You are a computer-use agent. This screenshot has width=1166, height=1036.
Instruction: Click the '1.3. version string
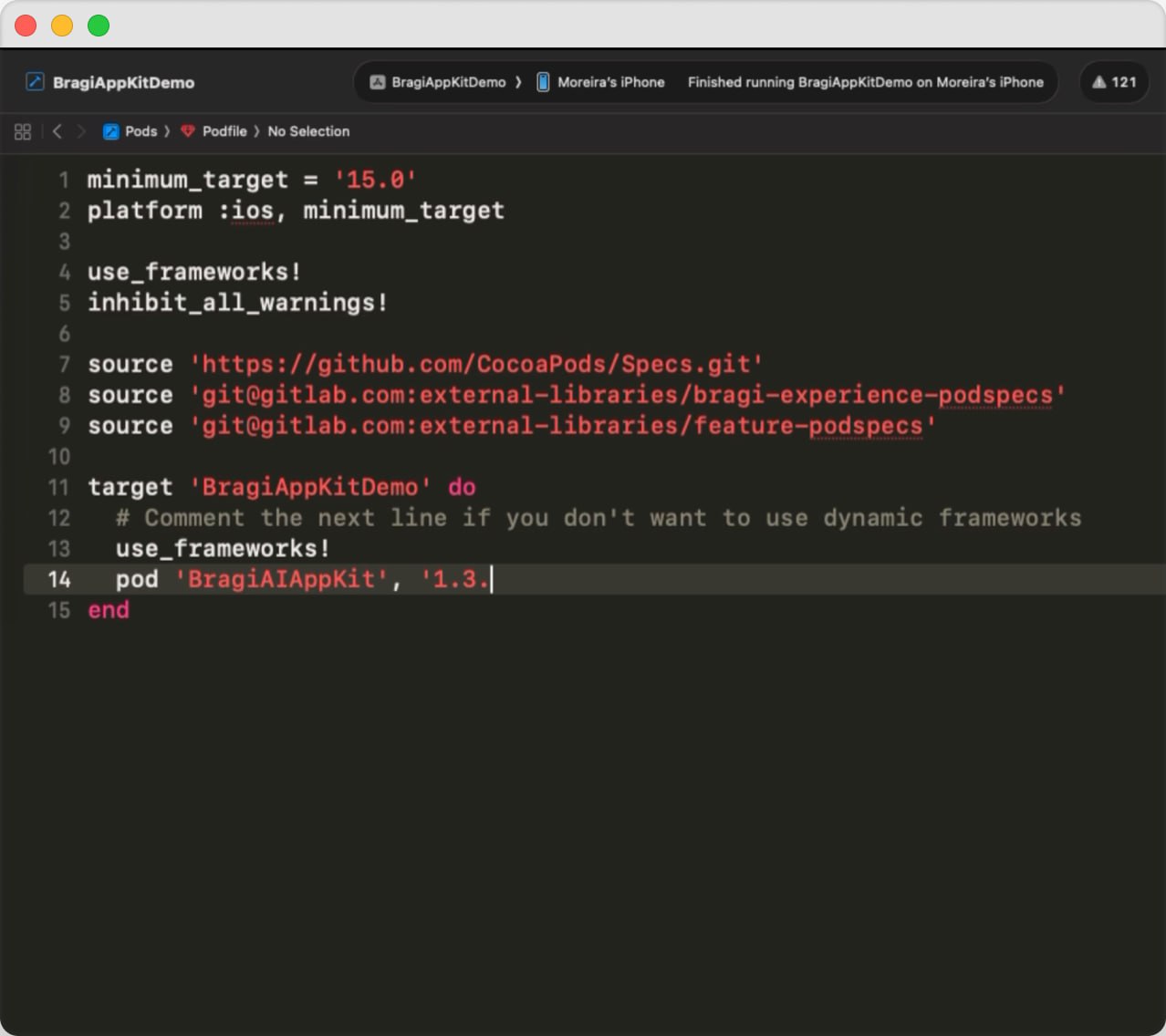[454, 579]
